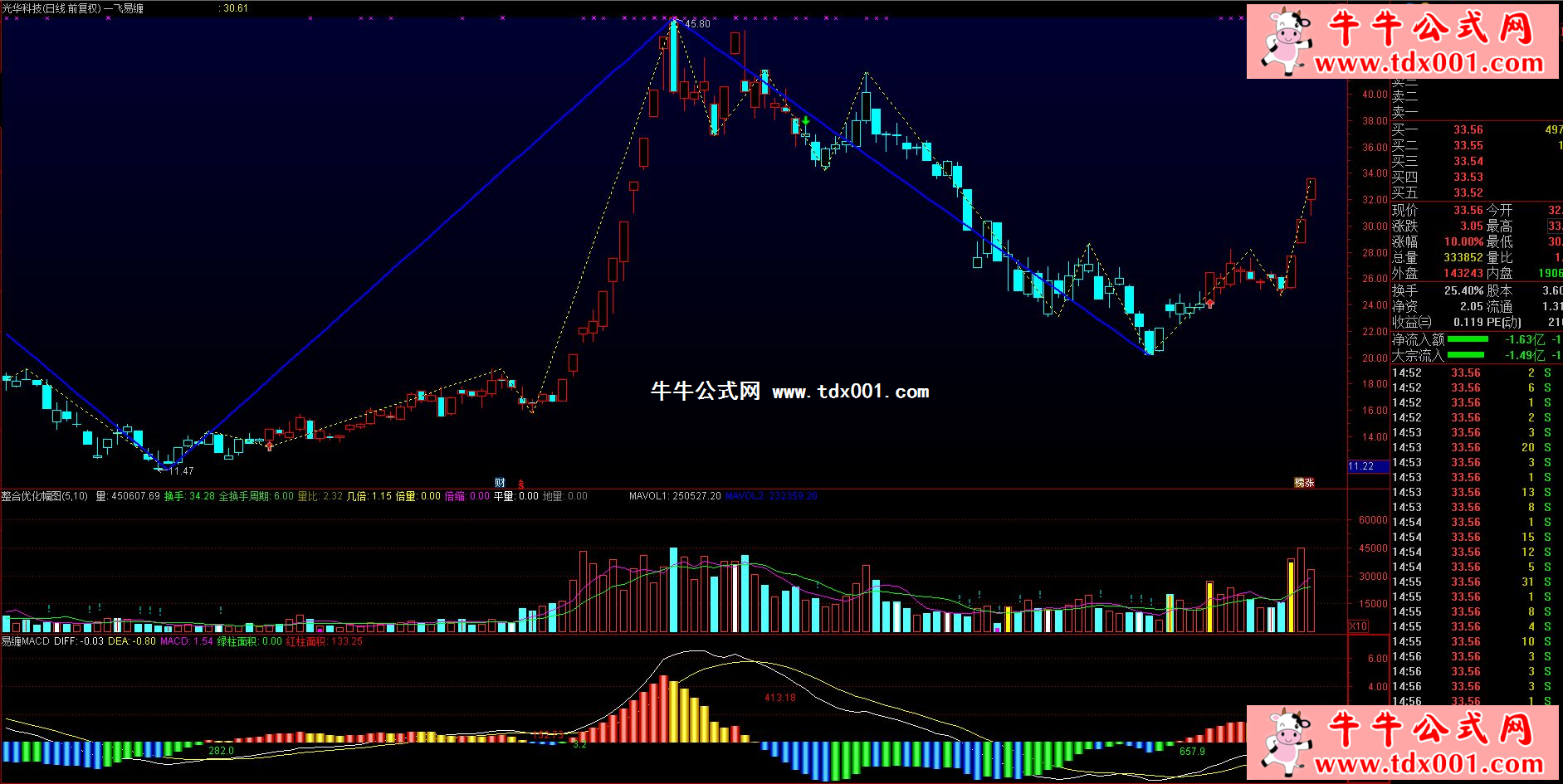Image resolution: width=1563 pixels, height=784 pixels.
Task: Click the 11.22 blue price axis tag
Action: (x=1361, y=466)
